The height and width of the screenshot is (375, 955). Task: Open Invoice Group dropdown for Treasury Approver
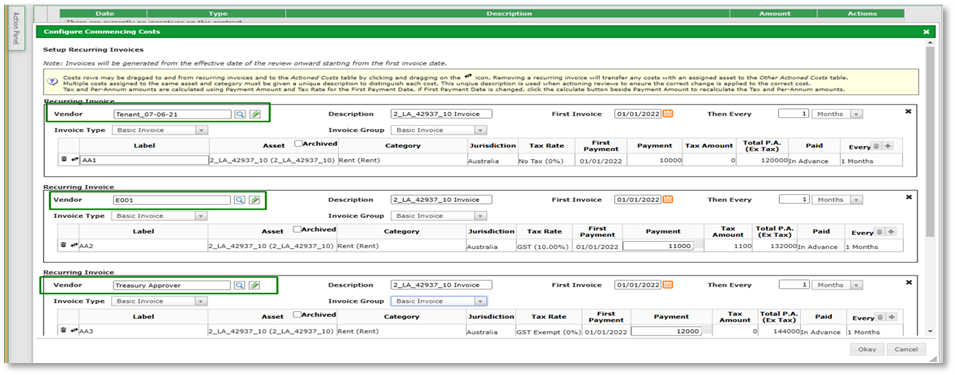tap(439, 301)
